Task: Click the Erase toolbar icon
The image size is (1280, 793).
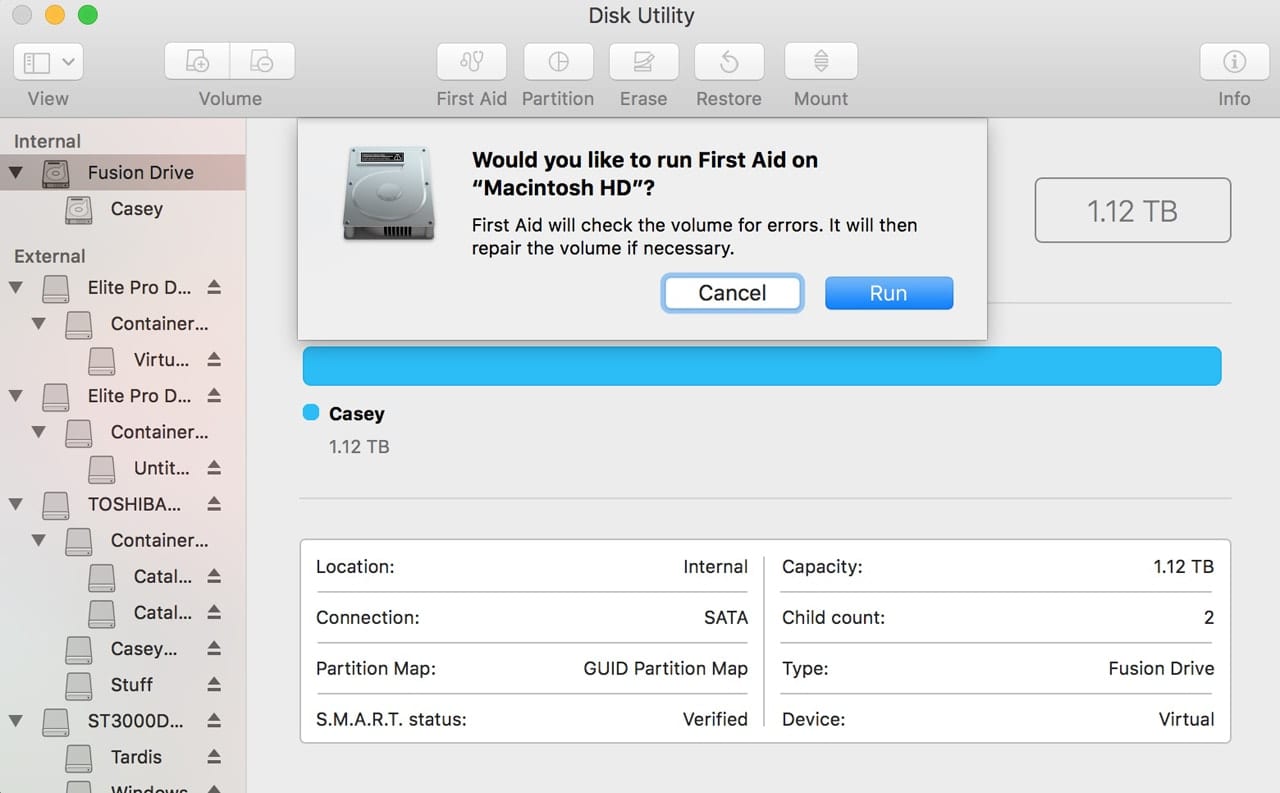Action: coord(643,62)
